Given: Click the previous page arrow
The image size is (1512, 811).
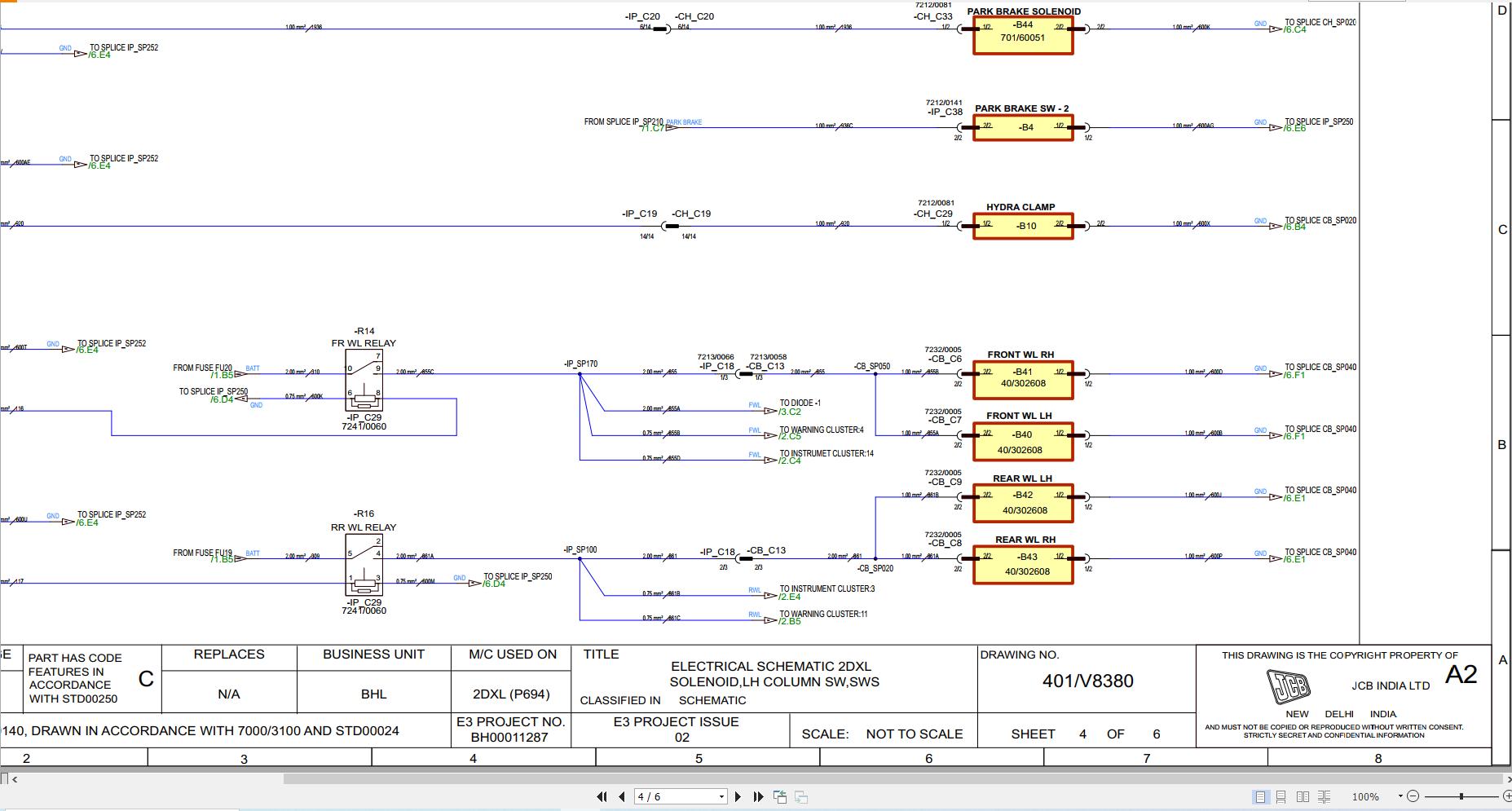Looking at the screenshot, I should click(620, 796).
